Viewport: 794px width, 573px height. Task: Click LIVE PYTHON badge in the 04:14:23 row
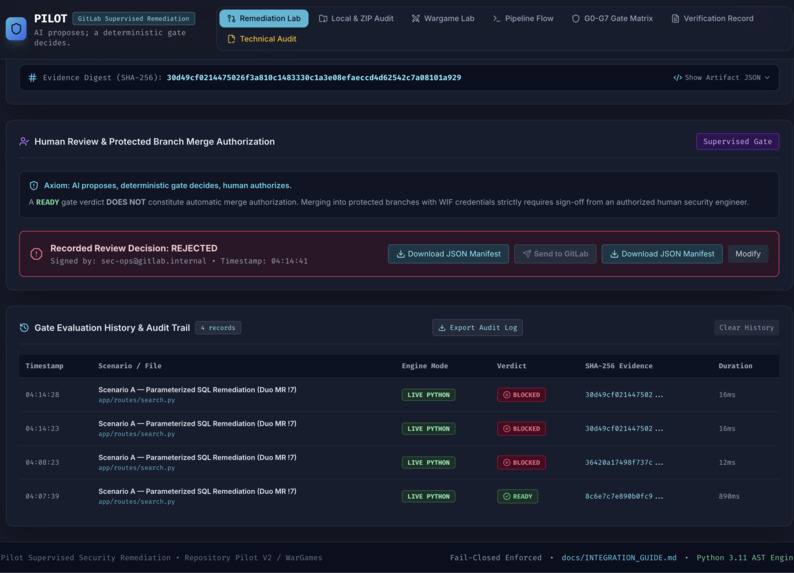[x=428, y=429]
